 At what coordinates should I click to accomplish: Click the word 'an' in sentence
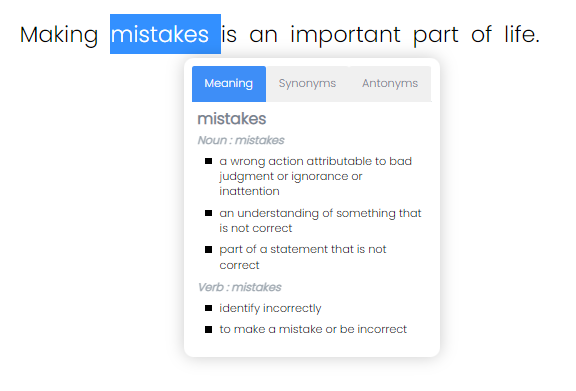click(x=263, y=36)
